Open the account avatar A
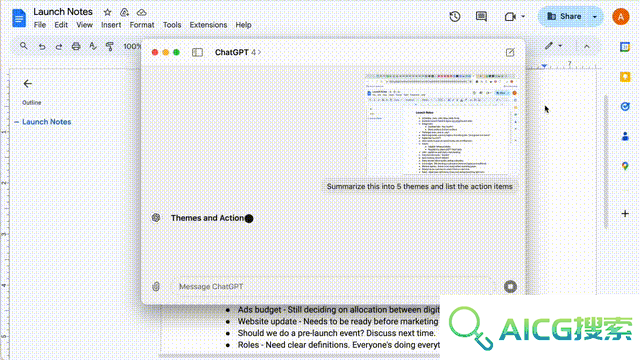Viewport: 640px width, 360px height. [620, 17]
